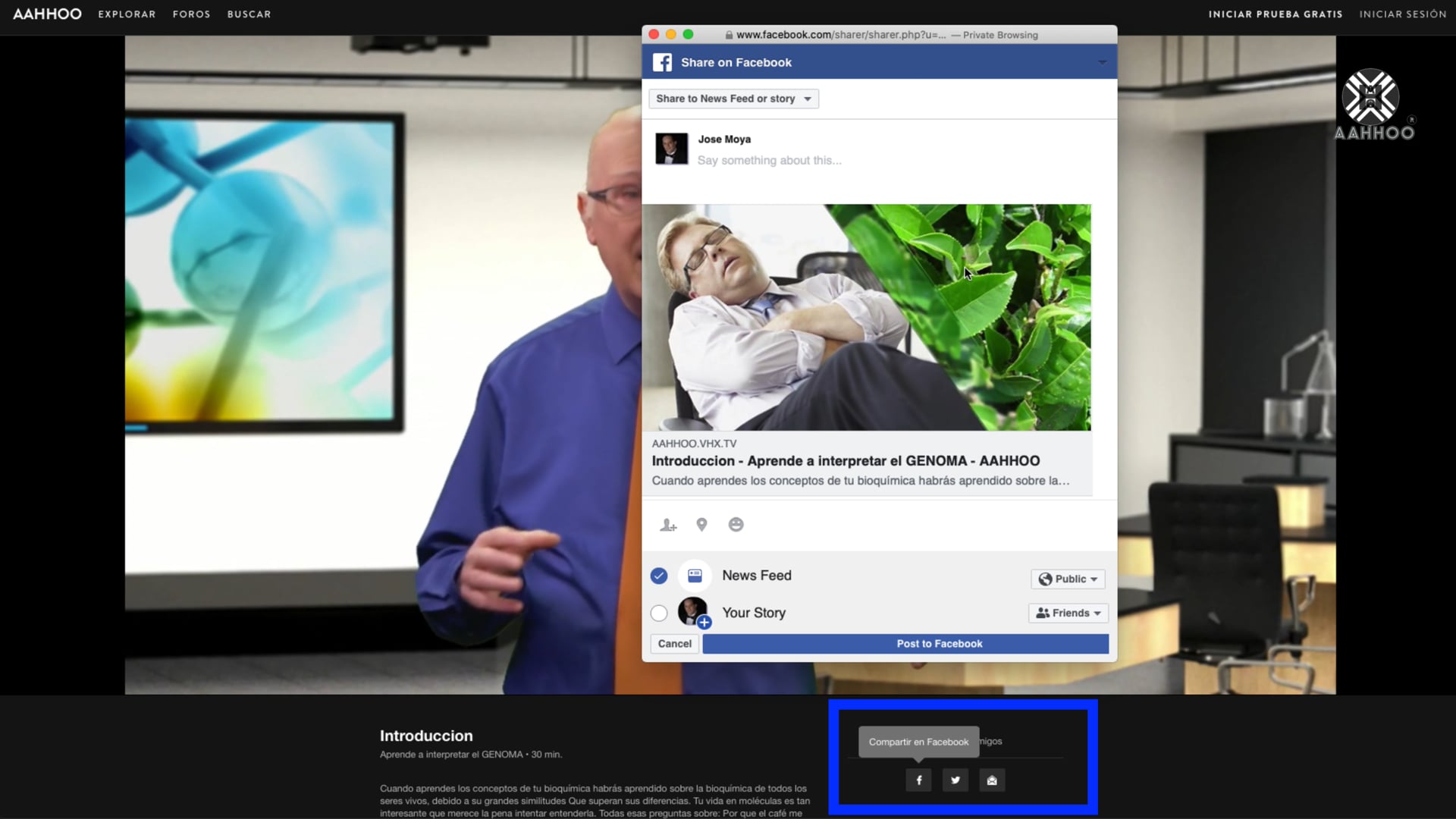Click the 'Say something about this' field
Viewport: 1456px width, 819px height.
[x=769, y=160]
